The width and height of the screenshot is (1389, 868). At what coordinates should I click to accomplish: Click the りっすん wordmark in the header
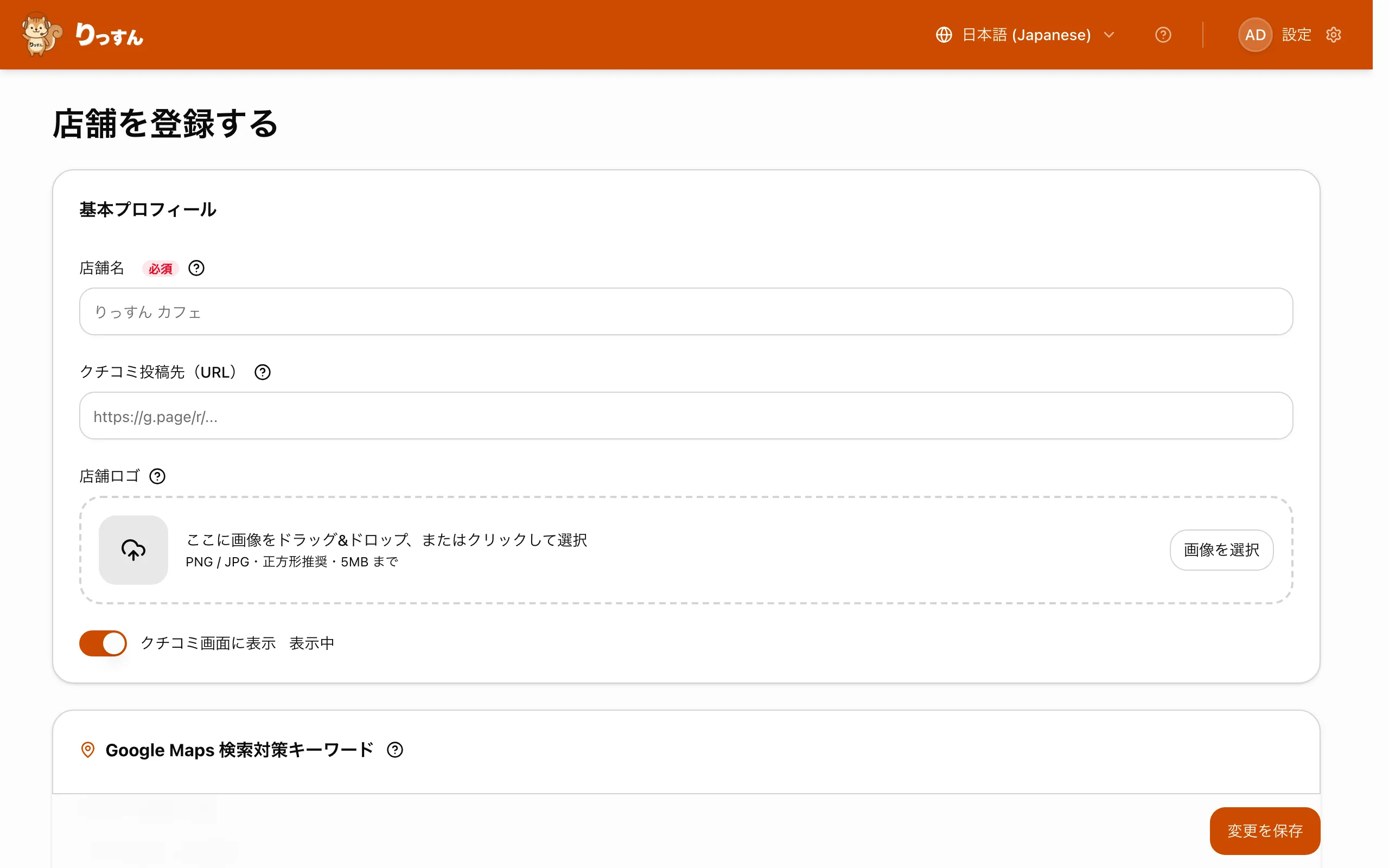coord(110,35)
